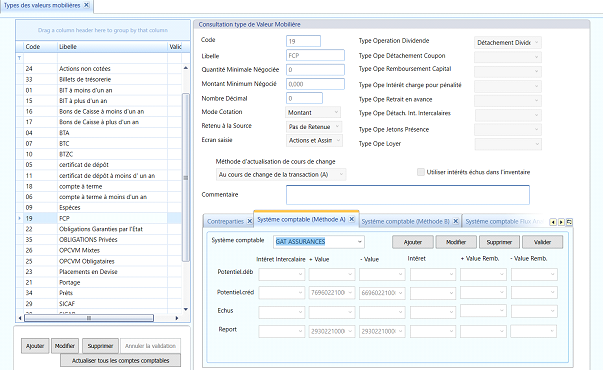604x370 pixels.
Task: Click the row indicator arrow beside code 19
Action: 19,218
